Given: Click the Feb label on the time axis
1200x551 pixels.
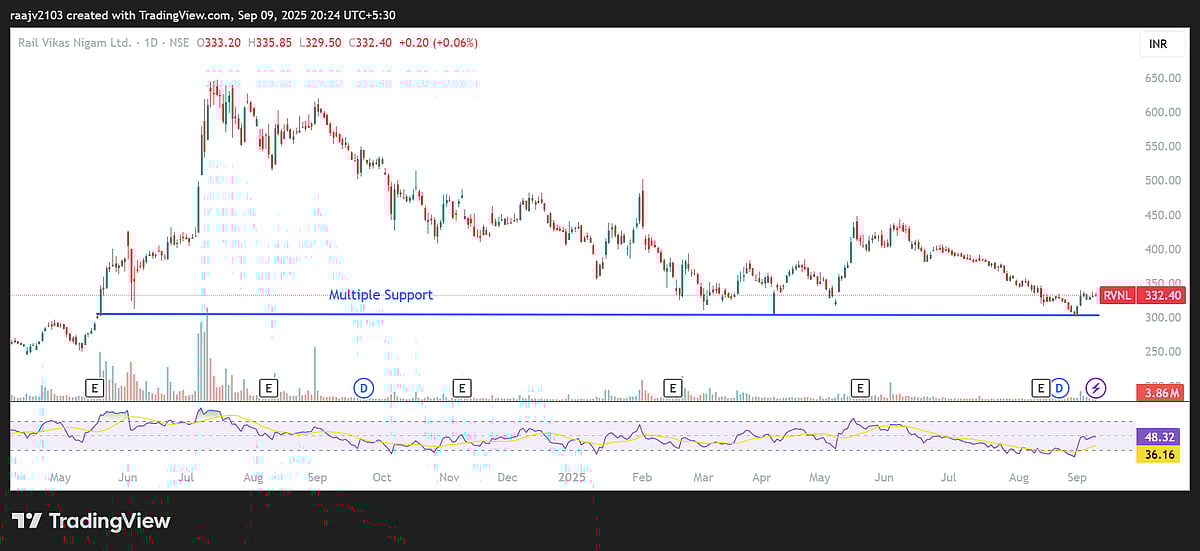Looking at the screenshot, I should pos(642,478).
